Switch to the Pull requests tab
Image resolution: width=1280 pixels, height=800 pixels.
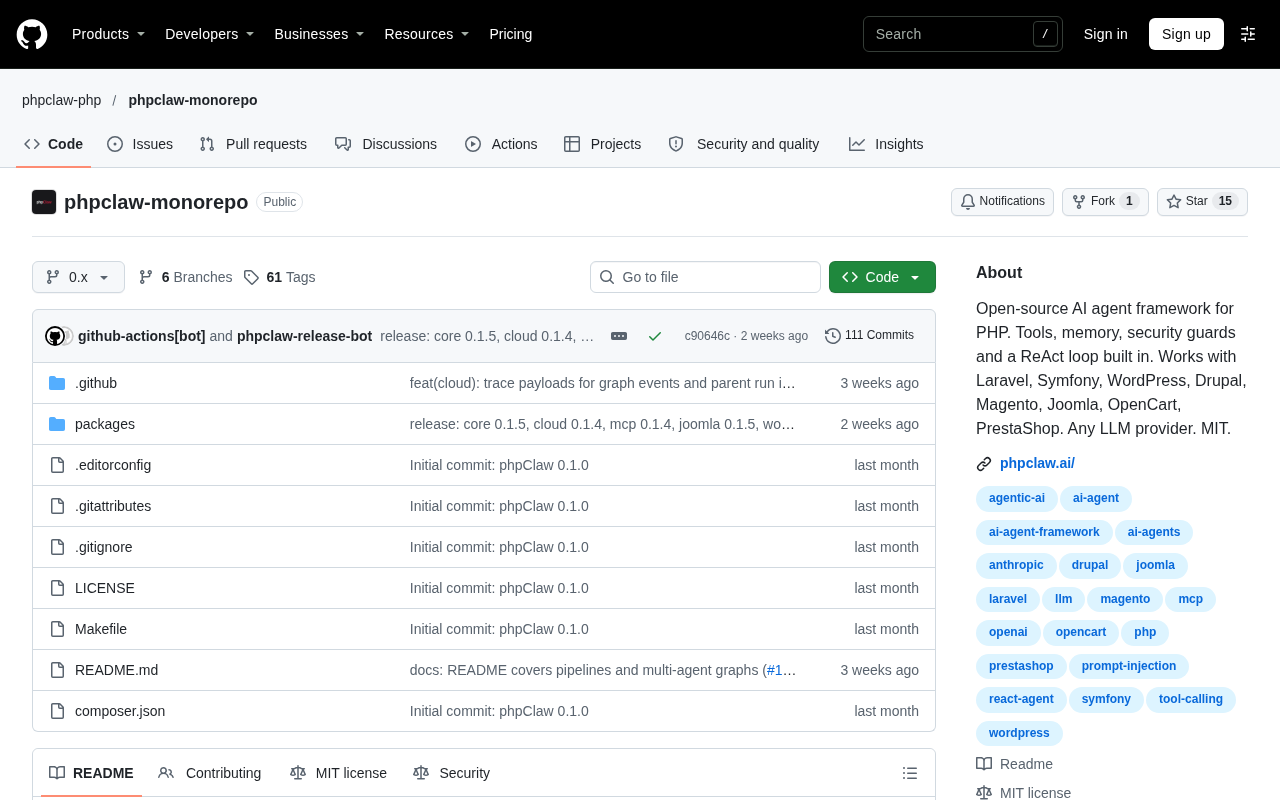click(x=253, y=144)
